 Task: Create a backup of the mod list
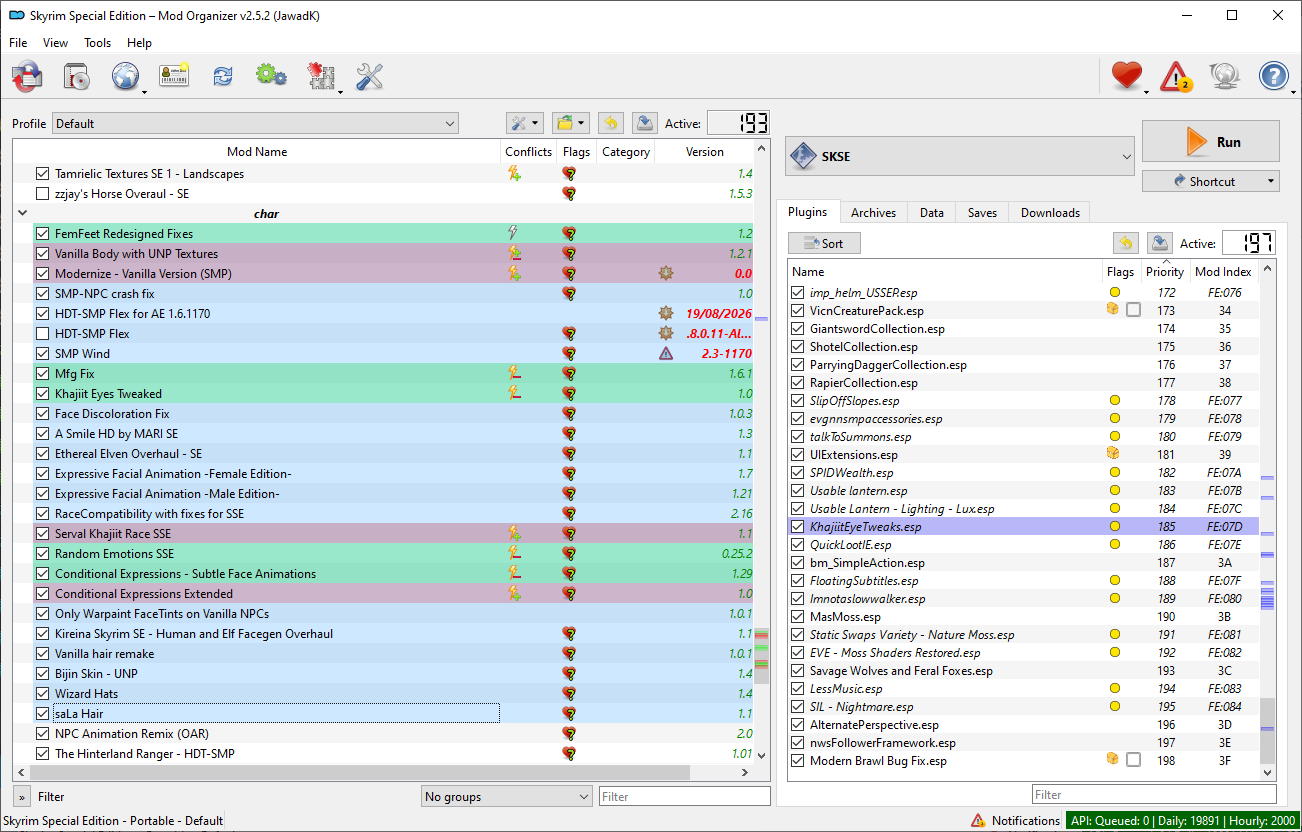[644, 123]
